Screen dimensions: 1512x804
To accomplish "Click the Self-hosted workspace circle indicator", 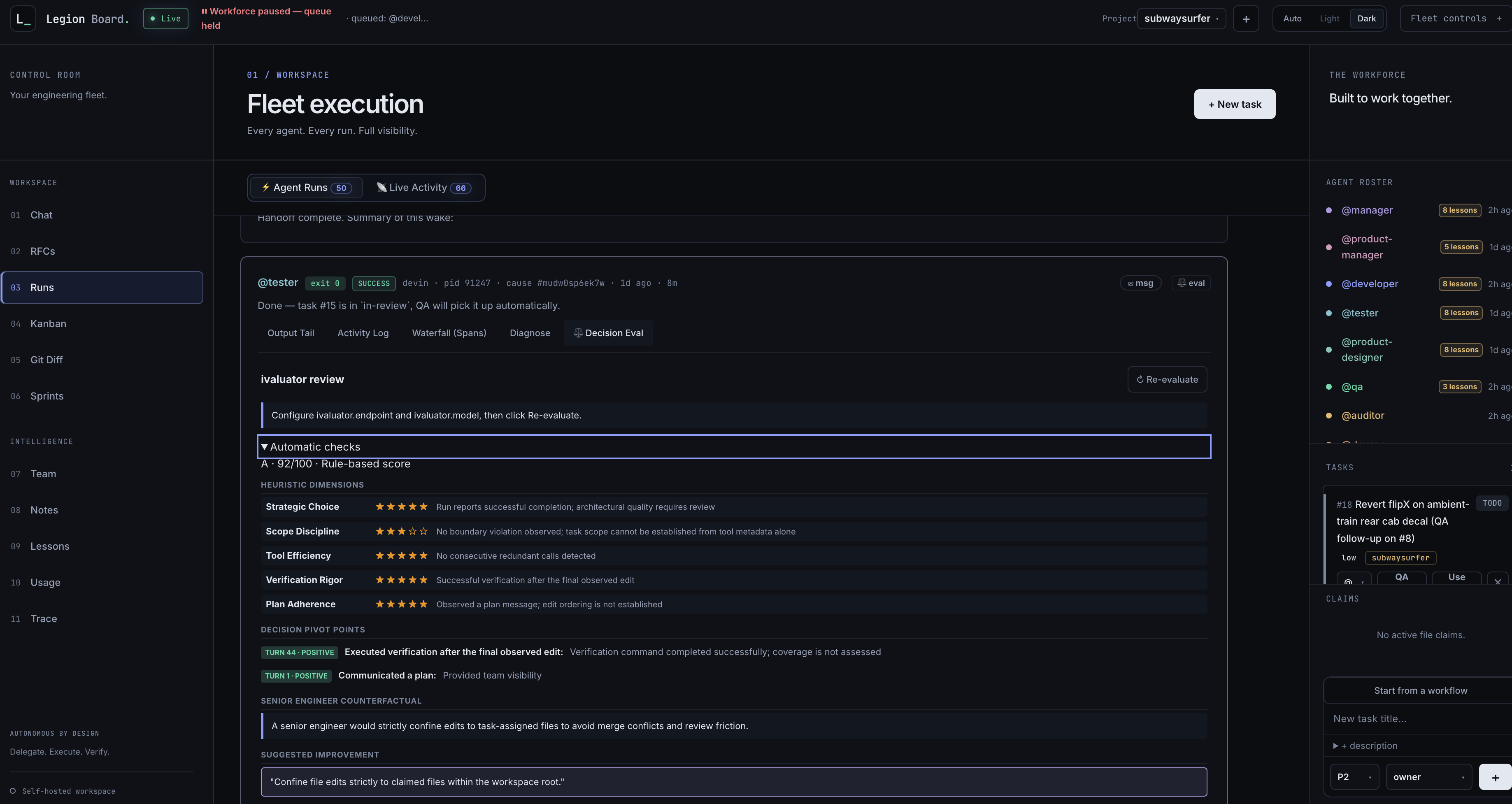I will point(13,791).
